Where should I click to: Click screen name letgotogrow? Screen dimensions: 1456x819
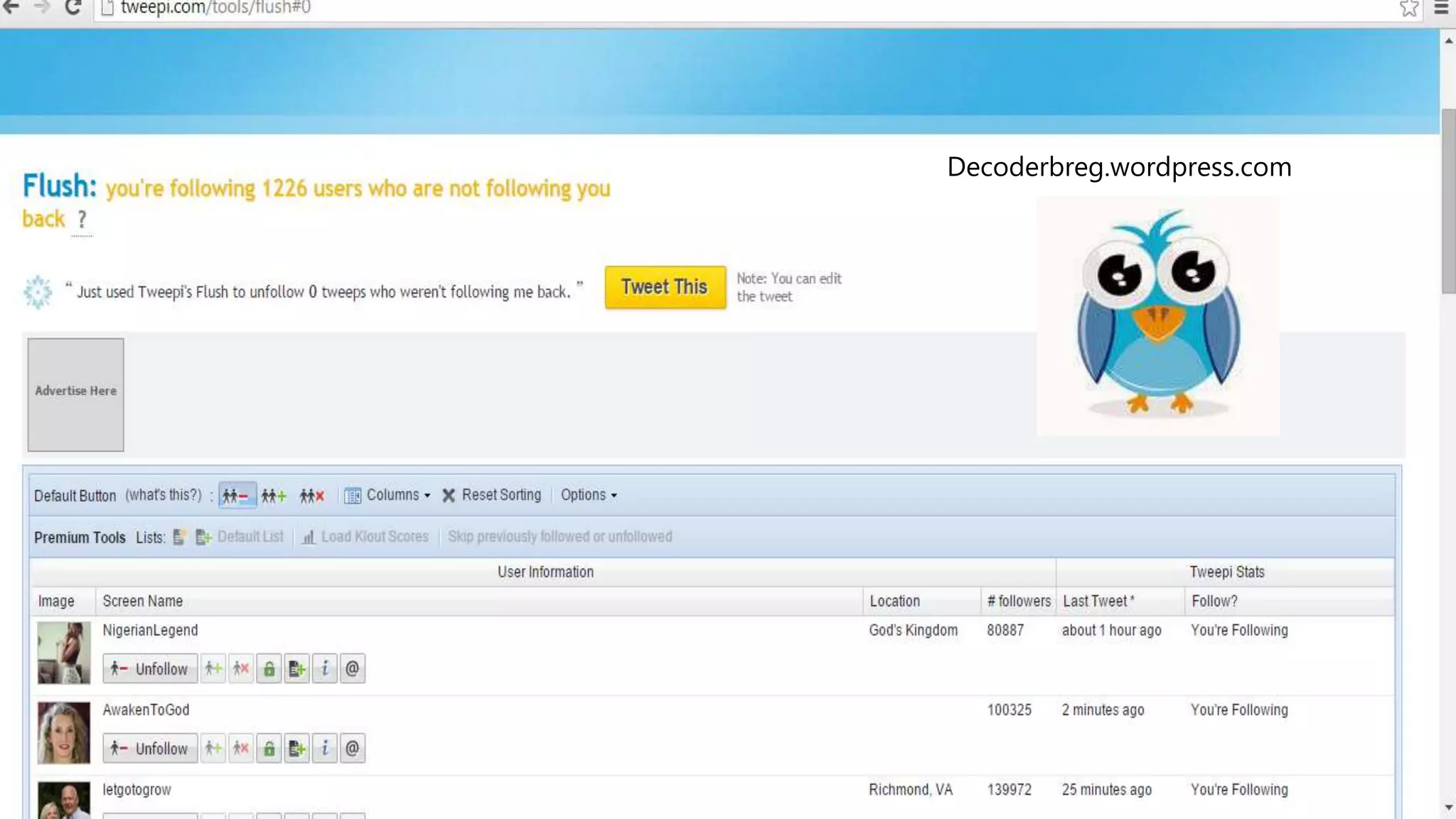(x=136, y=790)
